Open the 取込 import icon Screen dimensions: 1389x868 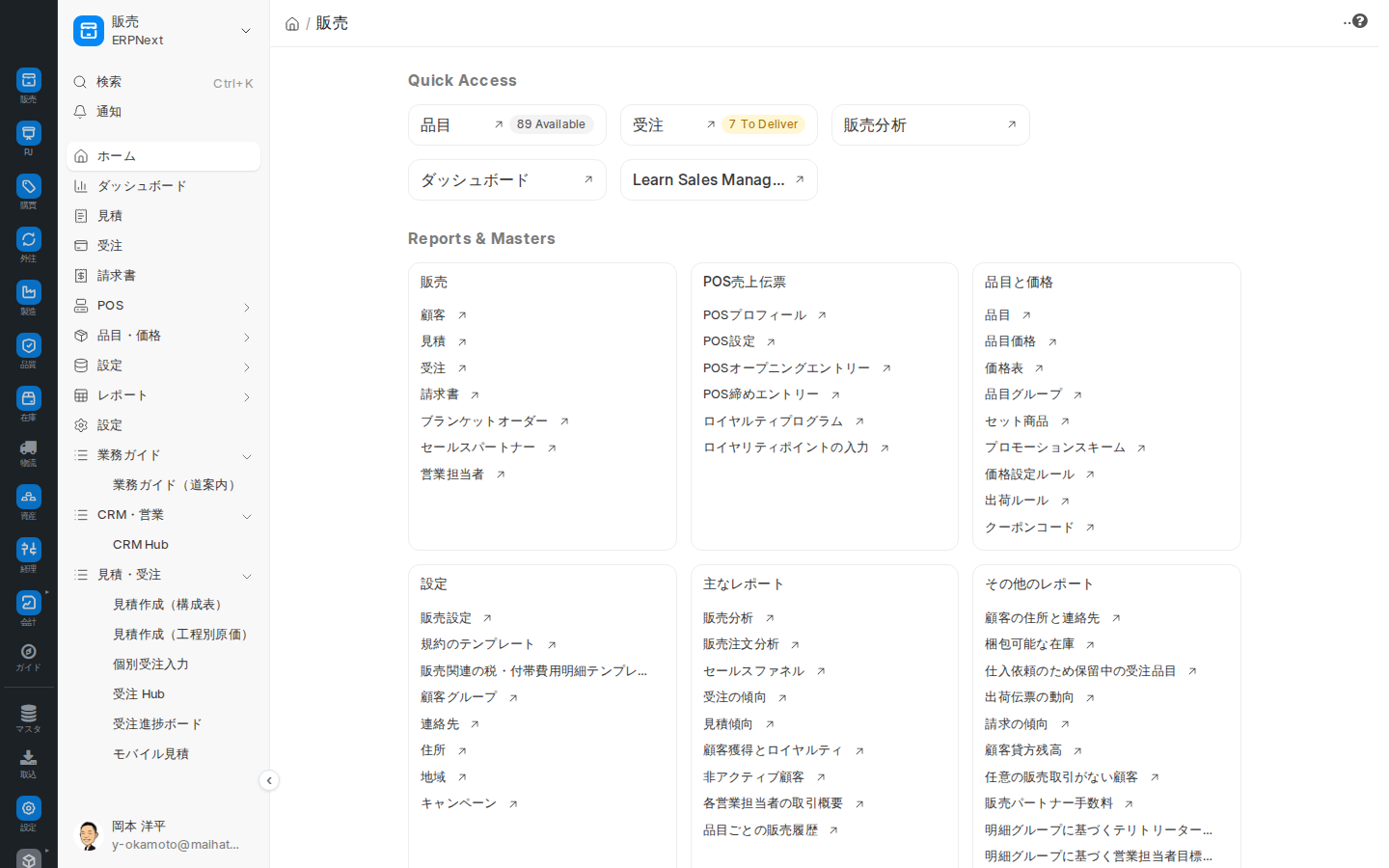[28, 758]
